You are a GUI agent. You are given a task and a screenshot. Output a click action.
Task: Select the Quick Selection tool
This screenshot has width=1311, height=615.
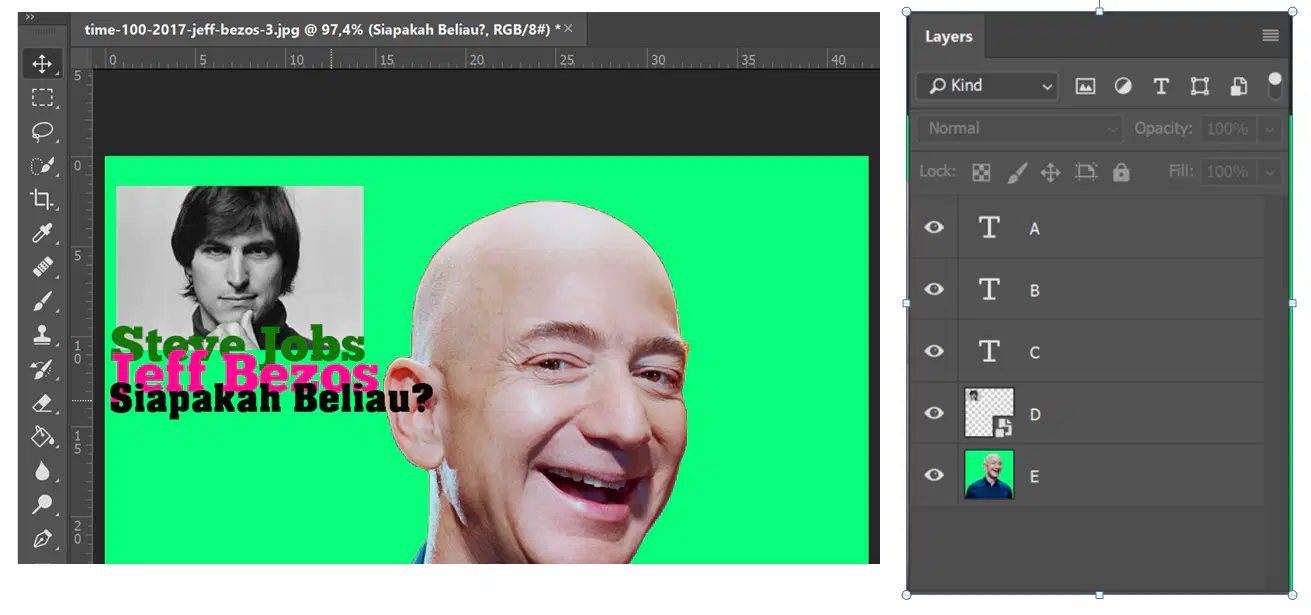pos(42,166)
